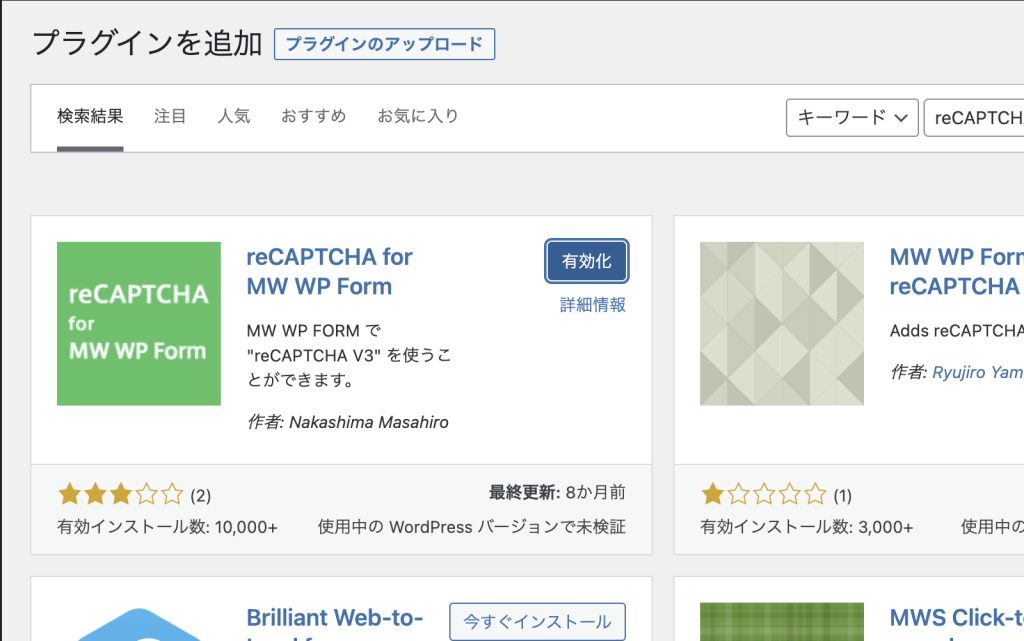1024x641 pixels.
Task: Upload a plugin via プラグインのアップロード
Action: [384, 44]
